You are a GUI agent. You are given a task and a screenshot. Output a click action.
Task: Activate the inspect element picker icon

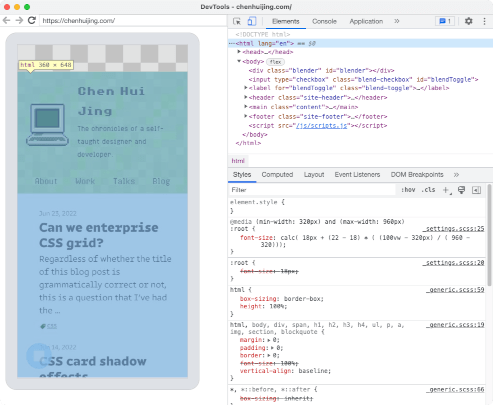[237, 21]
